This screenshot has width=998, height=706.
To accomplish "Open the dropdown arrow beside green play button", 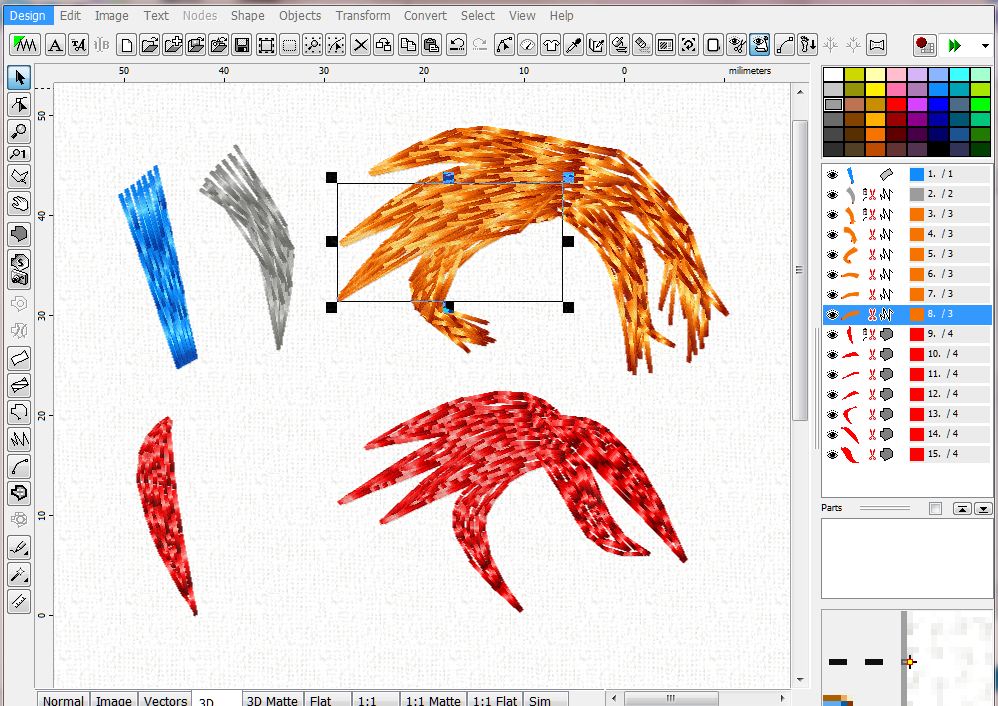I will 986,46.
